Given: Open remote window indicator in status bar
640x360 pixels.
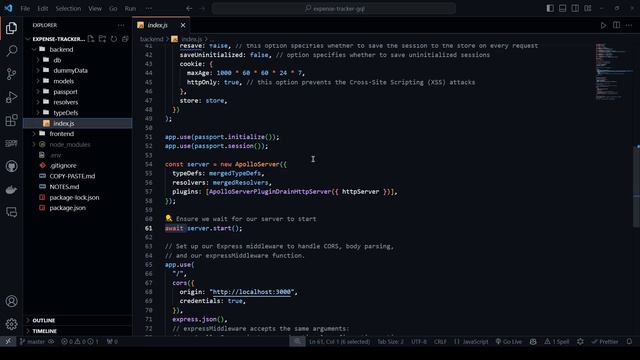Looking at the screenshot, I should point(8,342).
